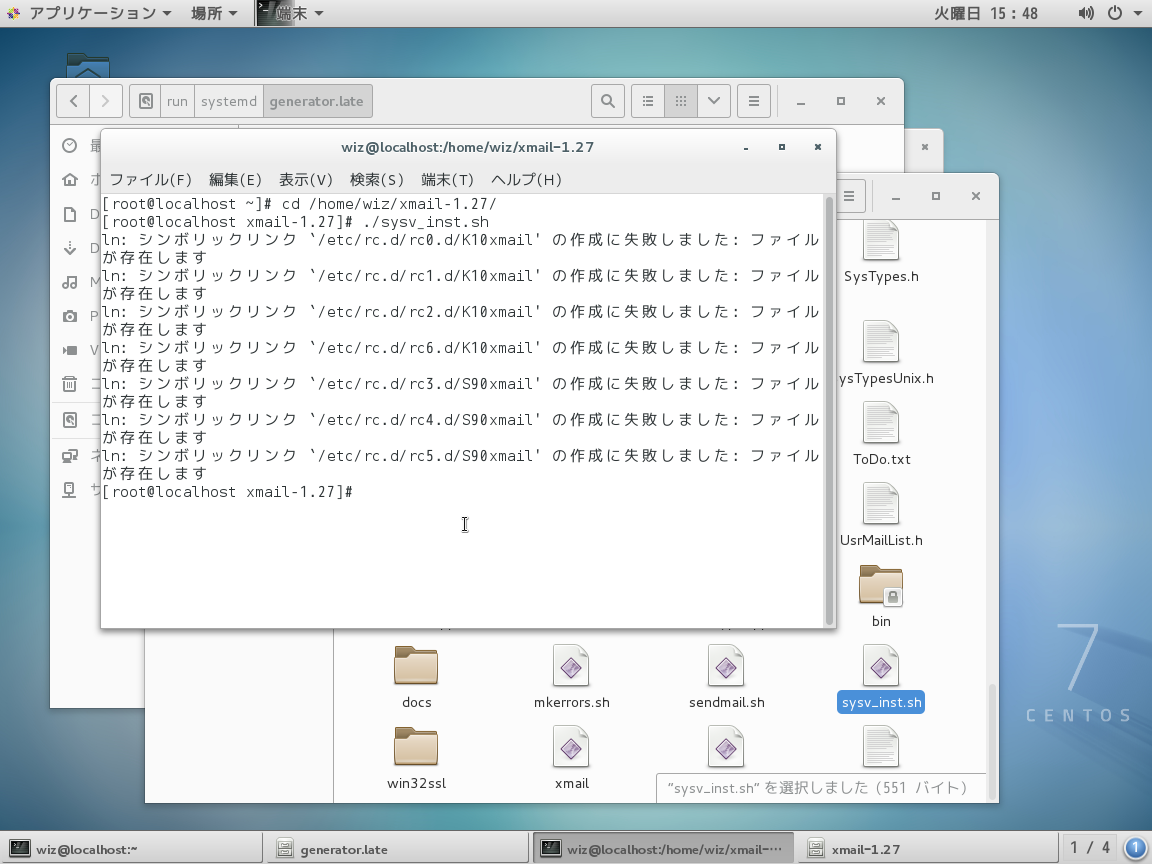Click the Computer disk icon in sidebar
Image resolution: width=1152 pixels, height=864 pixels.
70,420
